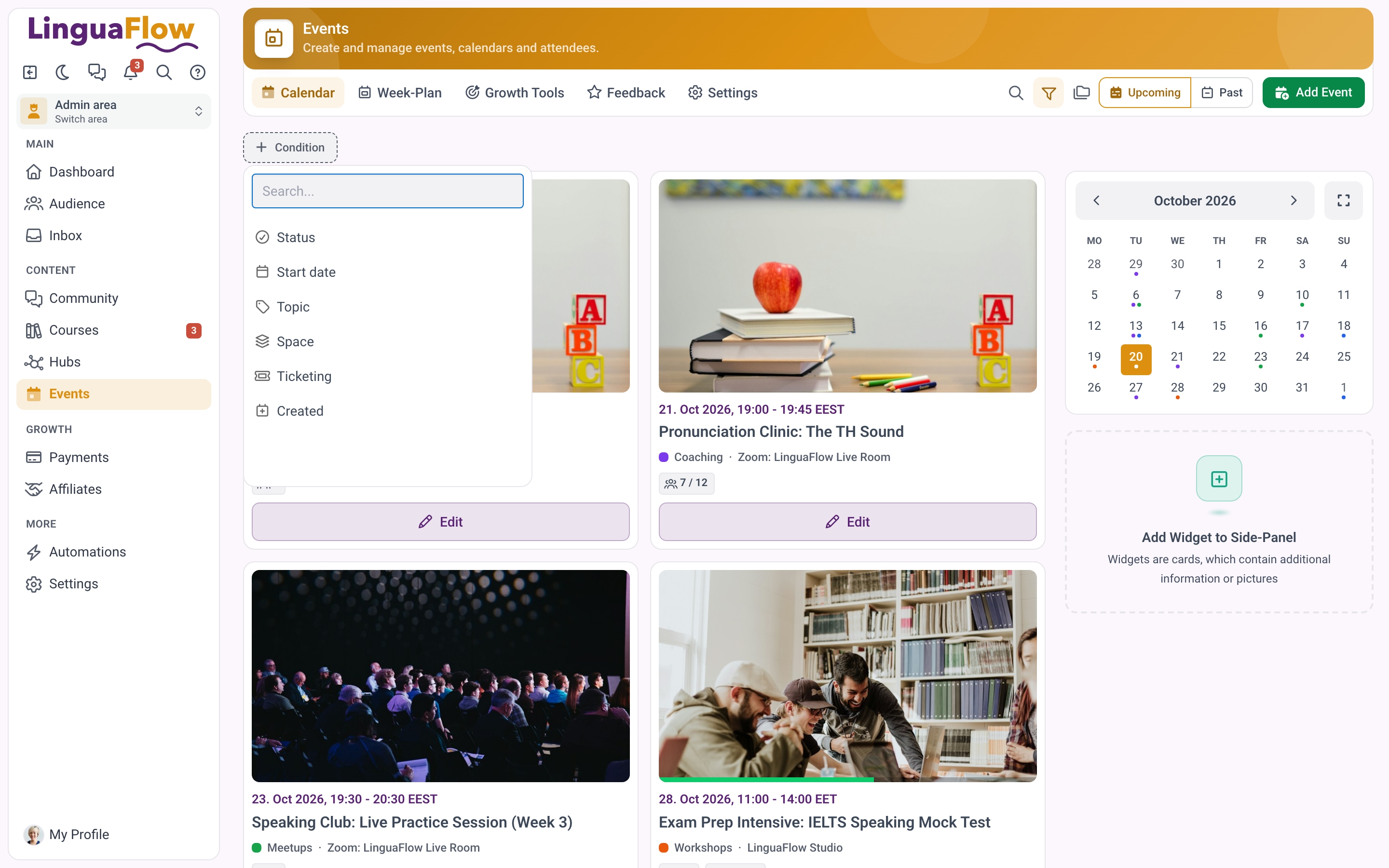Click the events search magnifier icon

(x=1016, y=93)
